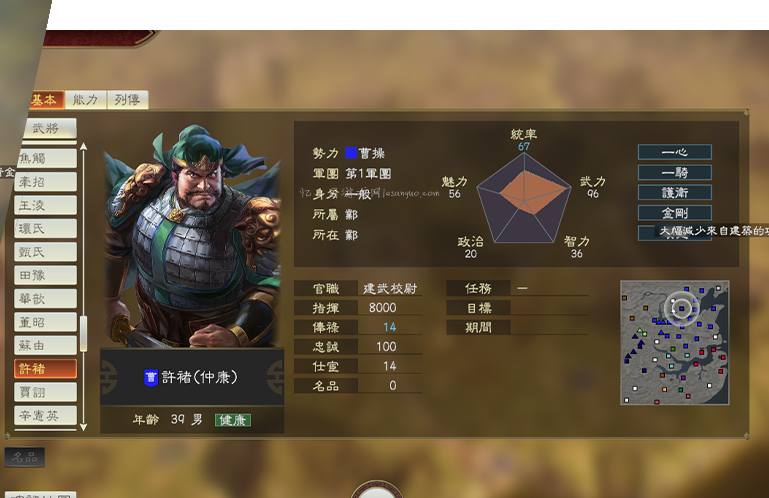Click the list scroll down arrow
This screenshot has height=498, width=769.
click(x=84, y=427)
